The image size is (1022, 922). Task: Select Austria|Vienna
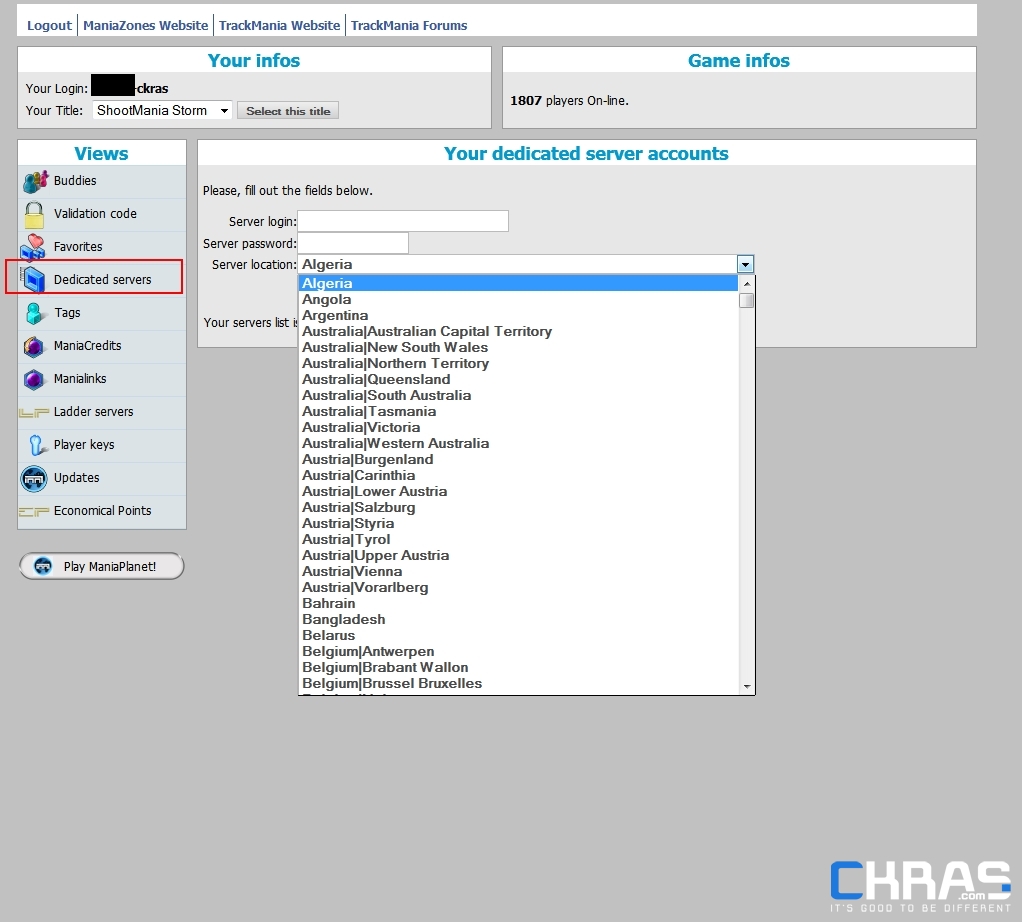[x=518, y=571]
